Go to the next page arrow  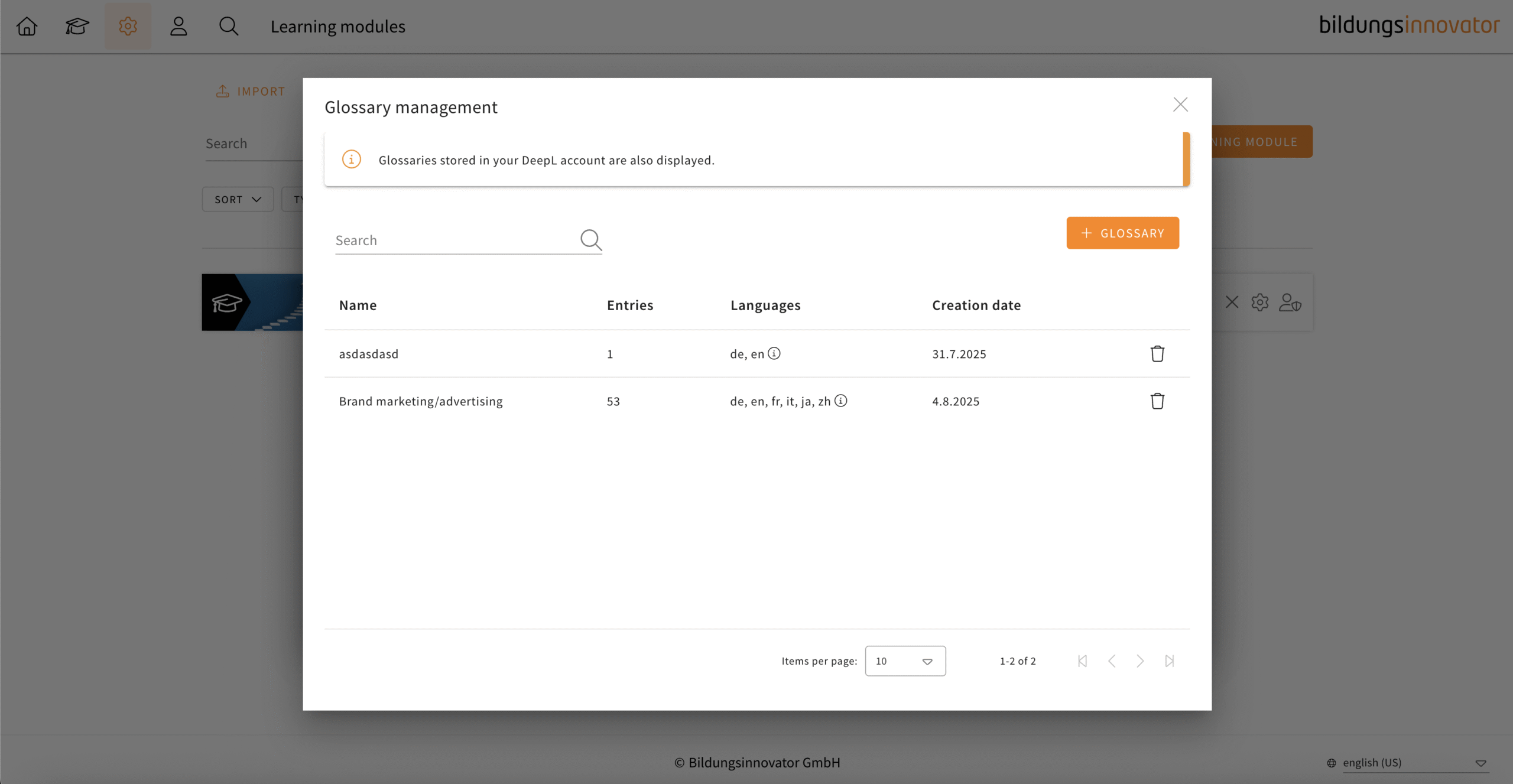[x=1140, y=661]
